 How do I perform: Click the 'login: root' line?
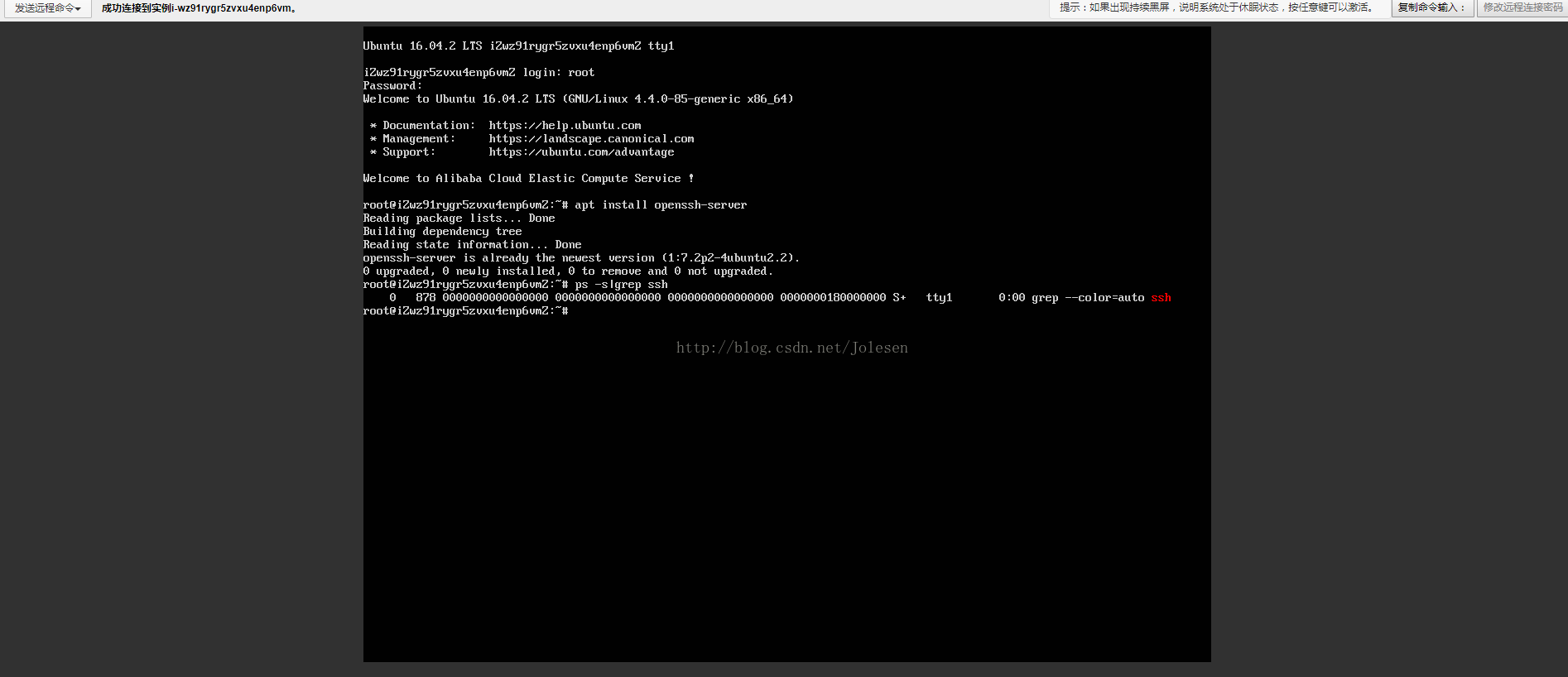pos(479,73)
